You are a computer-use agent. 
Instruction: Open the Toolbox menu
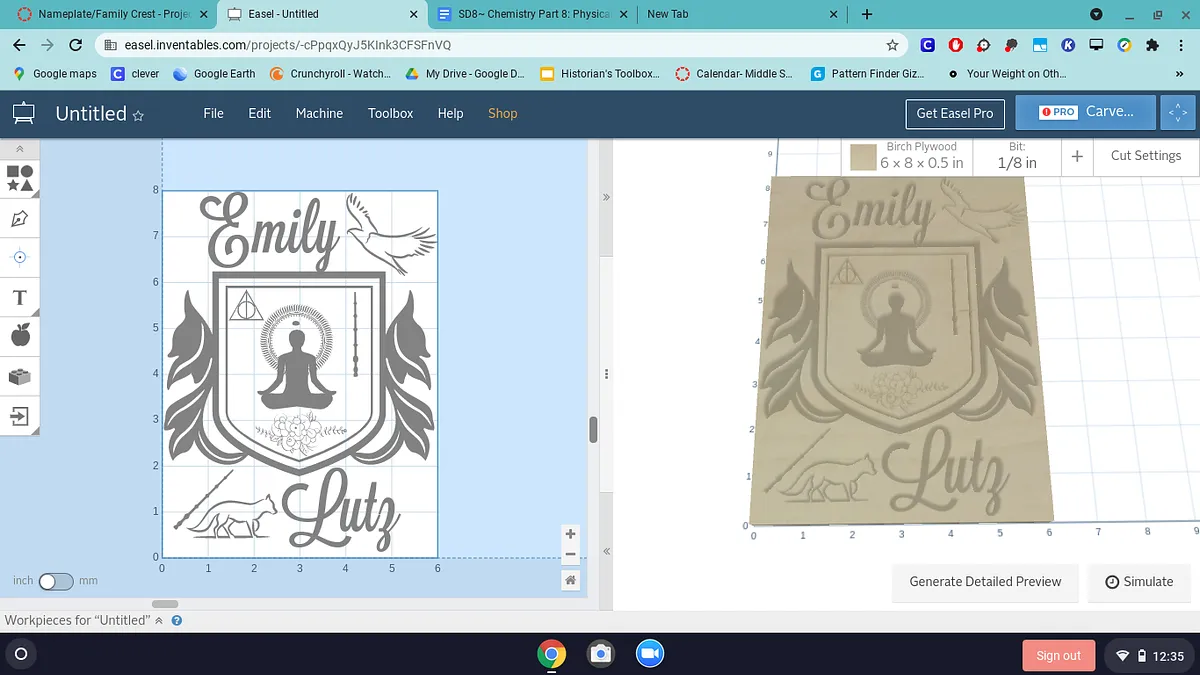[x=390, y=113]
